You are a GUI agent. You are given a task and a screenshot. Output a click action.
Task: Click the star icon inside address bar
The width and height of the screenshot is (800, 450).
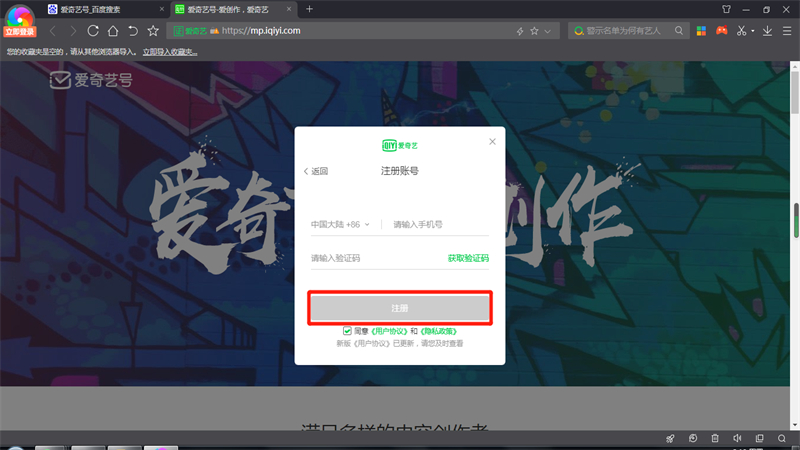(534, 31)
